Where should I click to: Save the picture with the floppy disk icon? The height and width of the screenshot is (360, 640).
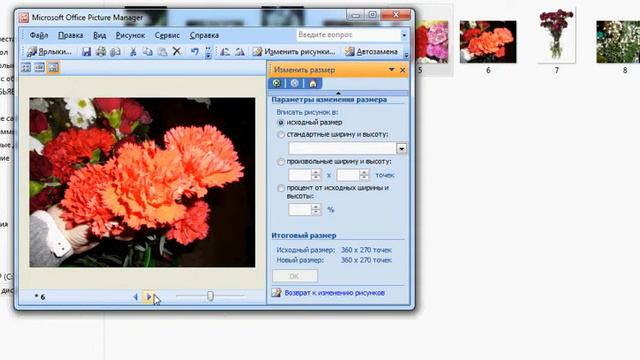click(x=86, y=52)
